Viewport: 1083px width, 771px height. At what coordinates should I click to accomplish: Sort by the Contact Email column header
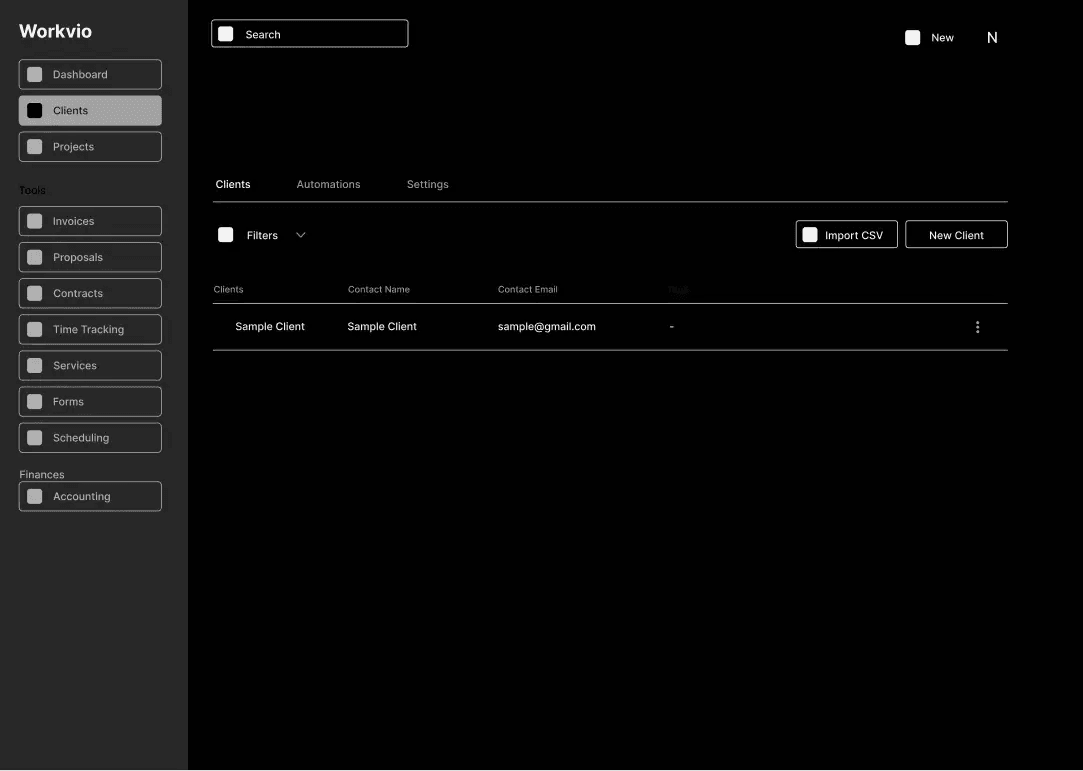point(527,290)
